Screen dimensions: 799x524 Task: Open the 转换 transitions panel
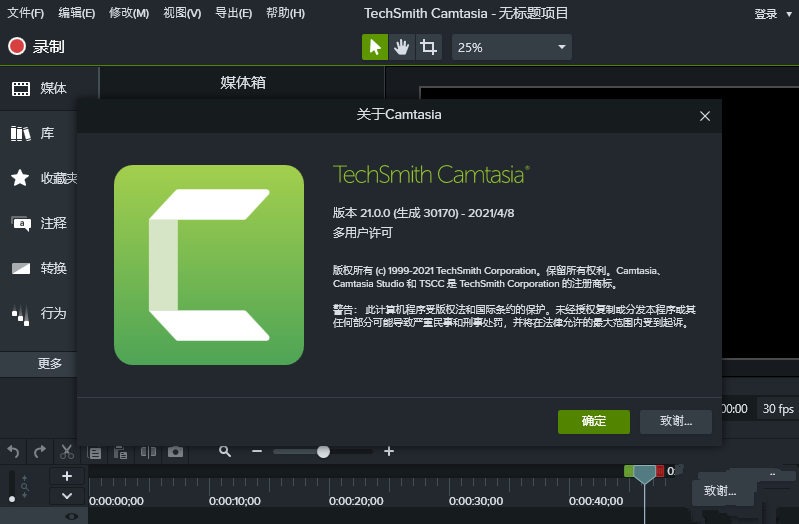(39, 268)
